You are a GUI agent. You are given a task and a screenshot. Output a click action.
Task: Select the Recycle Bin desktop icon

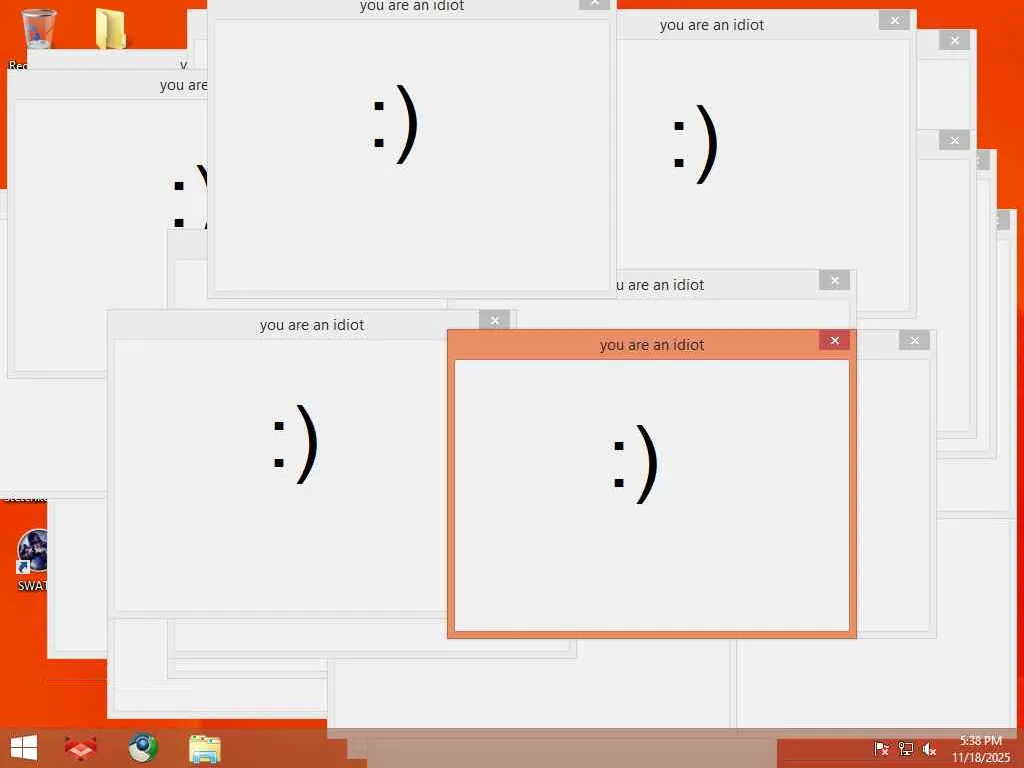[x=38, y=29]
